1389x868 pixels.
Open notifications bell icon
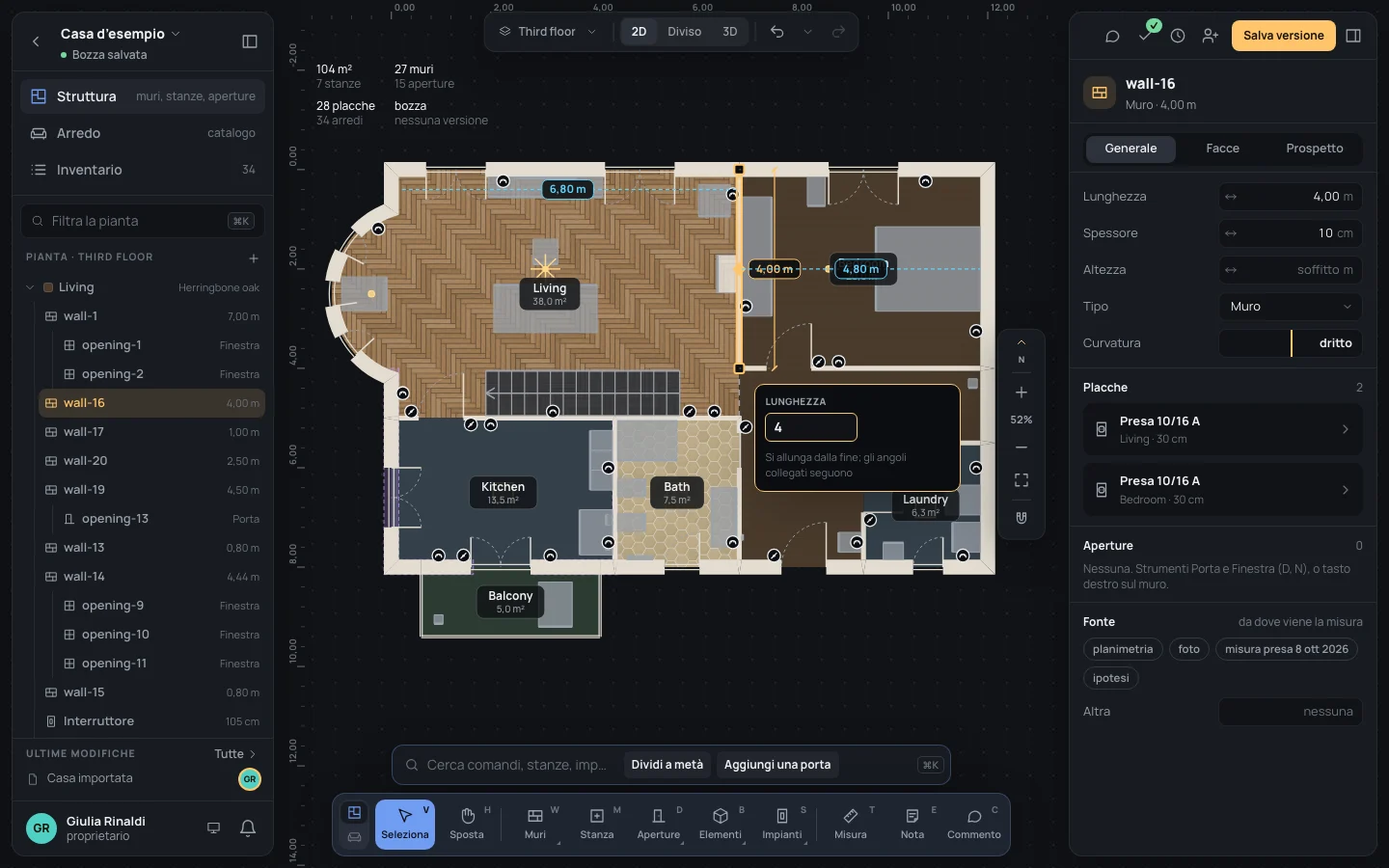(x=248, y=828)
